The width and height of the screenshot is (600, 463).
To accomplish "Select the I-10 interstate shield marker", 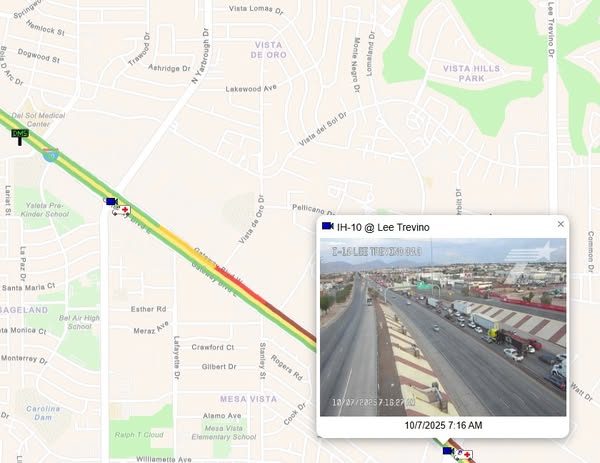I will click(50, 155).
